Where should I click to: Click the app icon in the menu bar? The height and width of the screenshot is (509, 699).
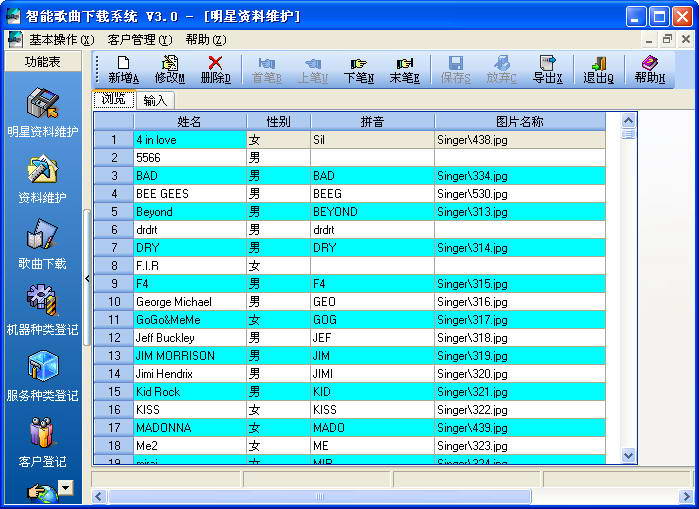pyautogui.click(x=15, y=40)
